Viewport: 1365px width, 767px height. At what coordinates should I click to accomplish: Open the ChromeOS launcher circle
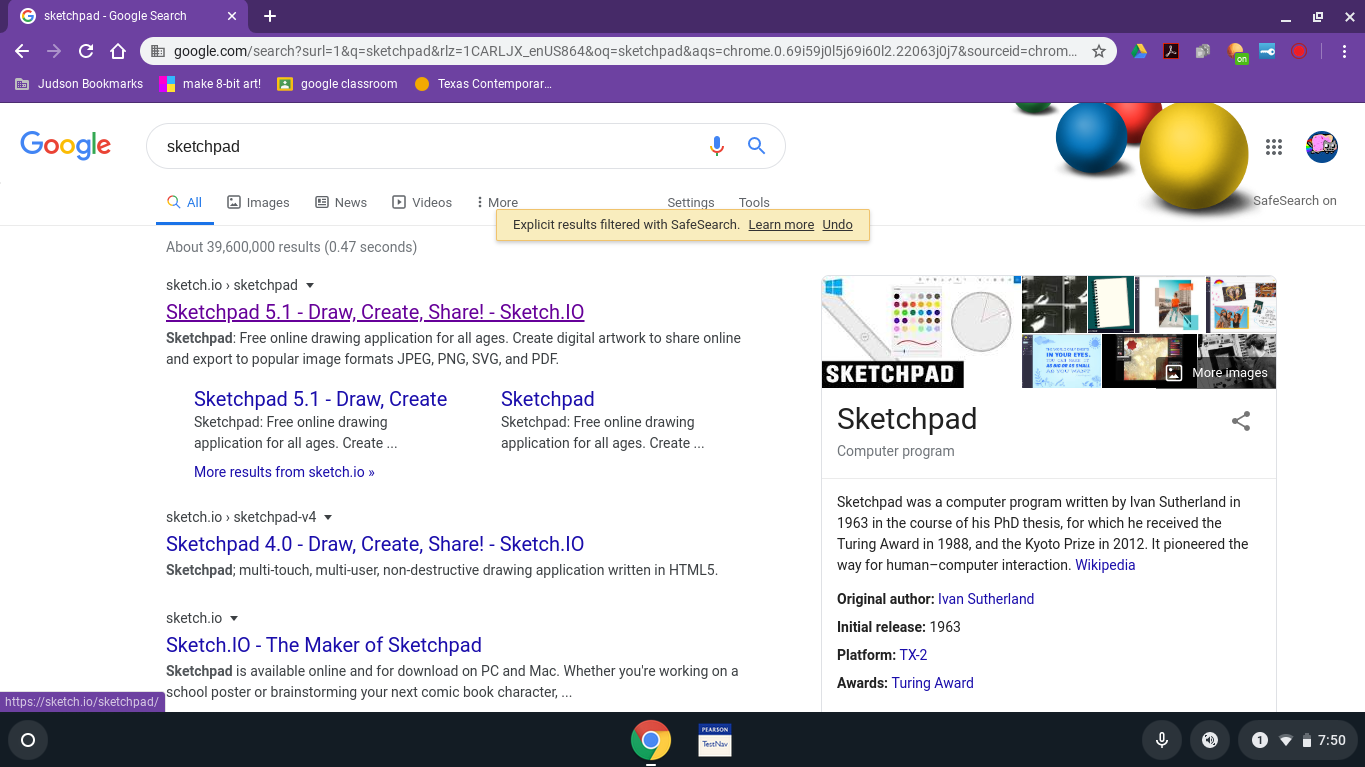(x=28, y=740)
